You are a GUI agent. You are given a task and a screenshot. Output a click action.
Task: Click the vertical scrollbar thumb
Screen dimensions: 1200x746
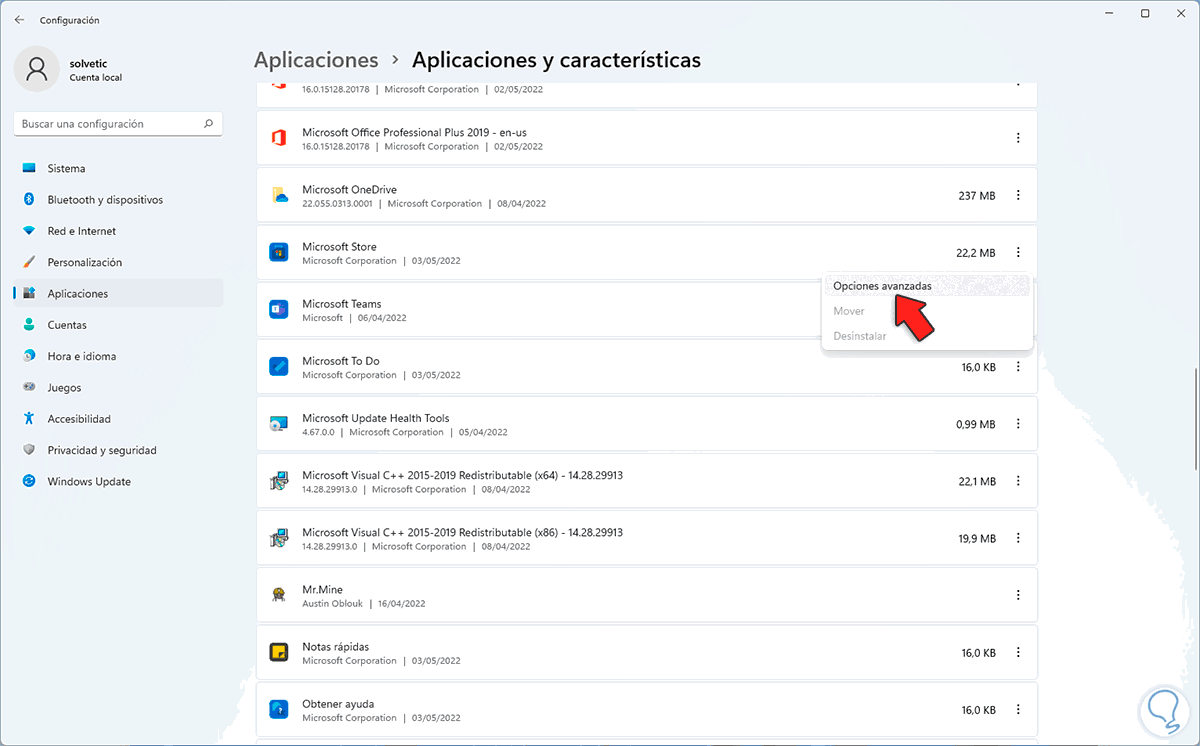[x=1194, y=418]
